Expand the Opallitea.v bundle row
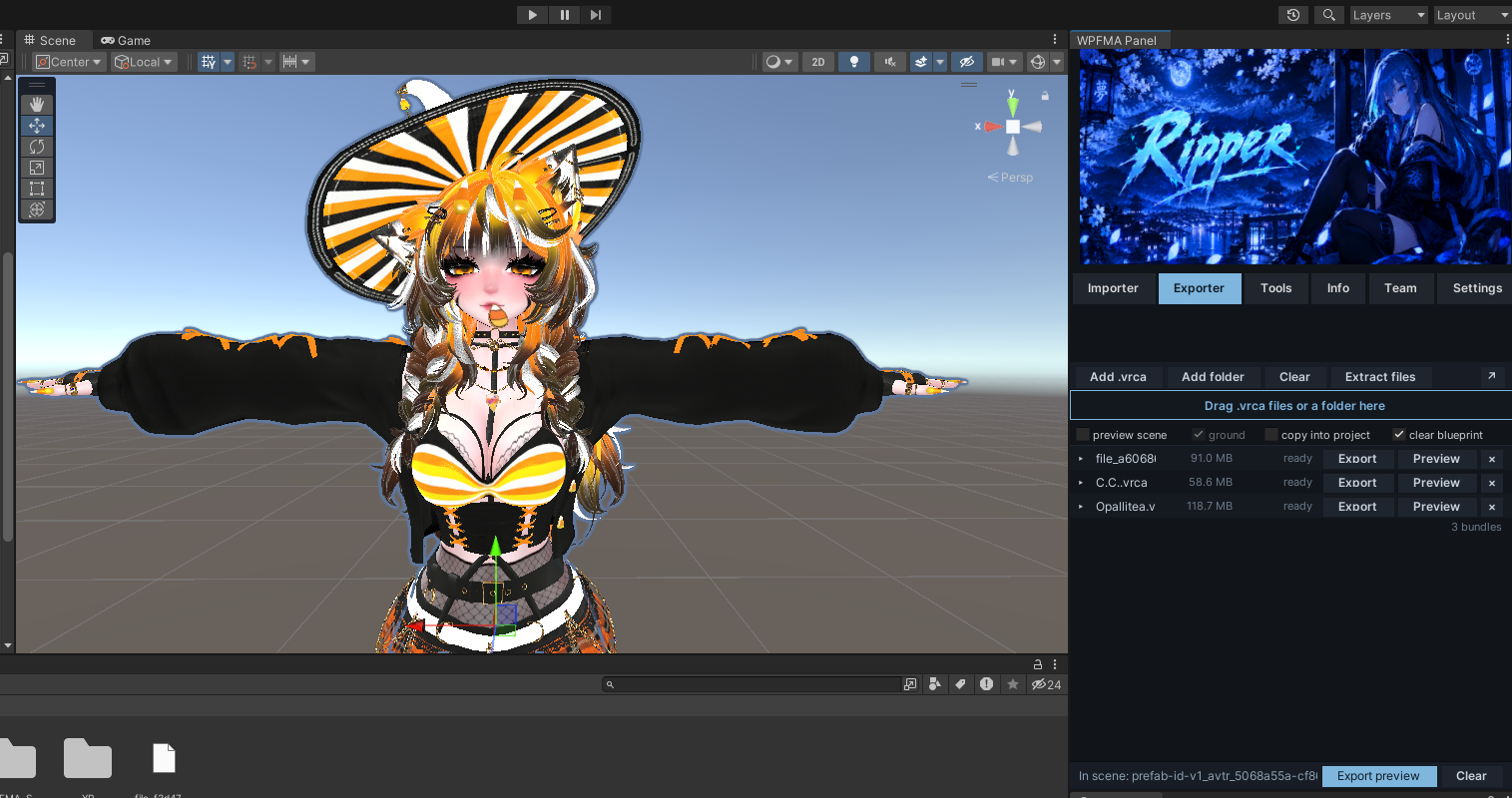The image size is (1512, 798). pyautogui.click(x=1082, y=507)
